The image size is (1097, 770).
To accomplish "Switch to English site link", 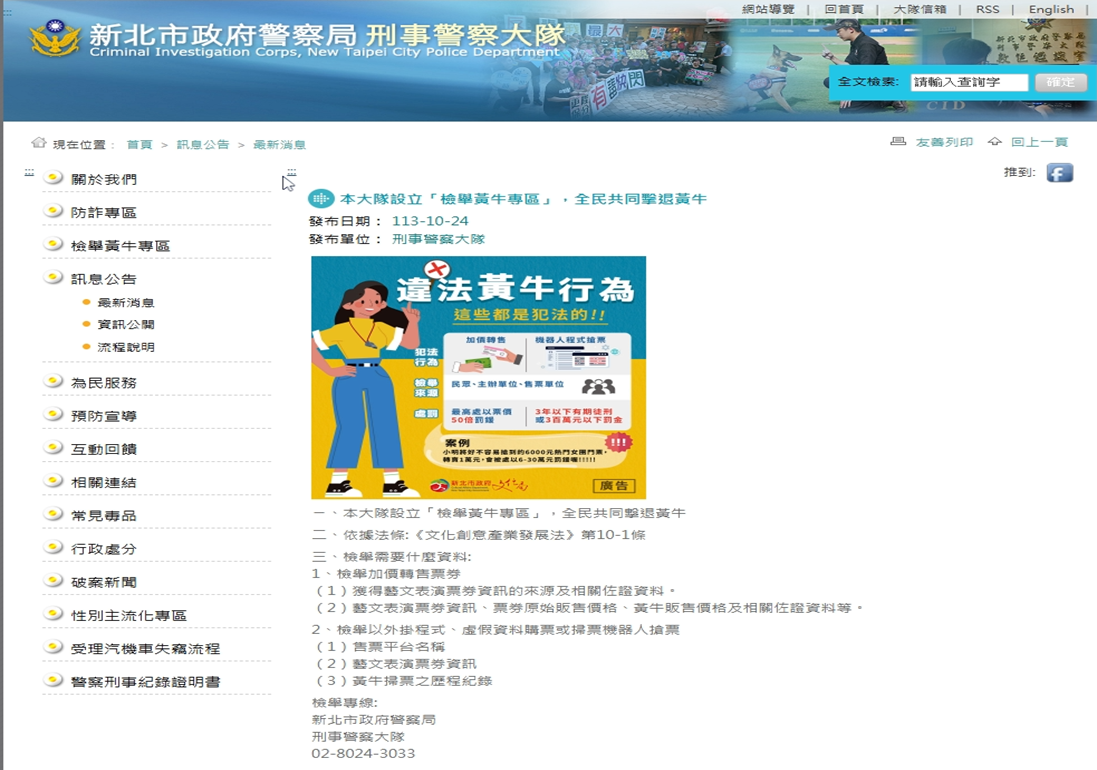I will coord(1051,9).
